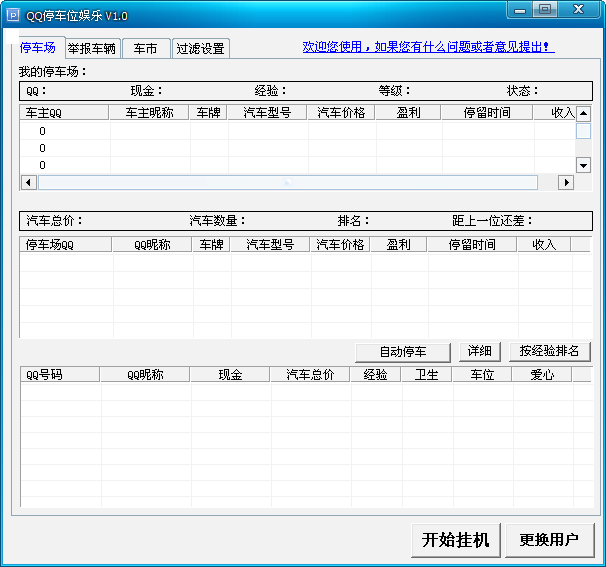Click the horizontal scrollbar thumb
The image size is (606, 567).
pos(288,182)
